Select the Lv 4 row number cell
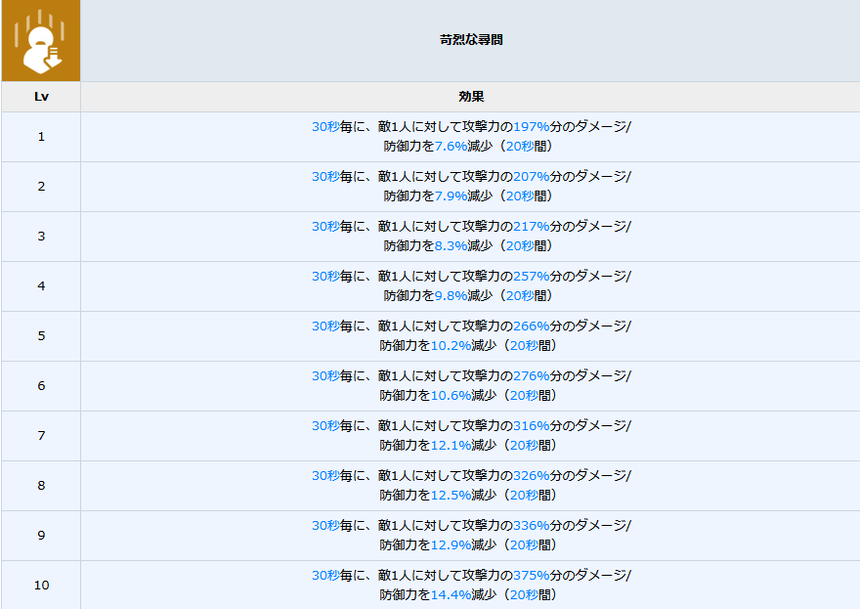Image resolution: width=860 pixels, height=609 pixels. [41, 286]
